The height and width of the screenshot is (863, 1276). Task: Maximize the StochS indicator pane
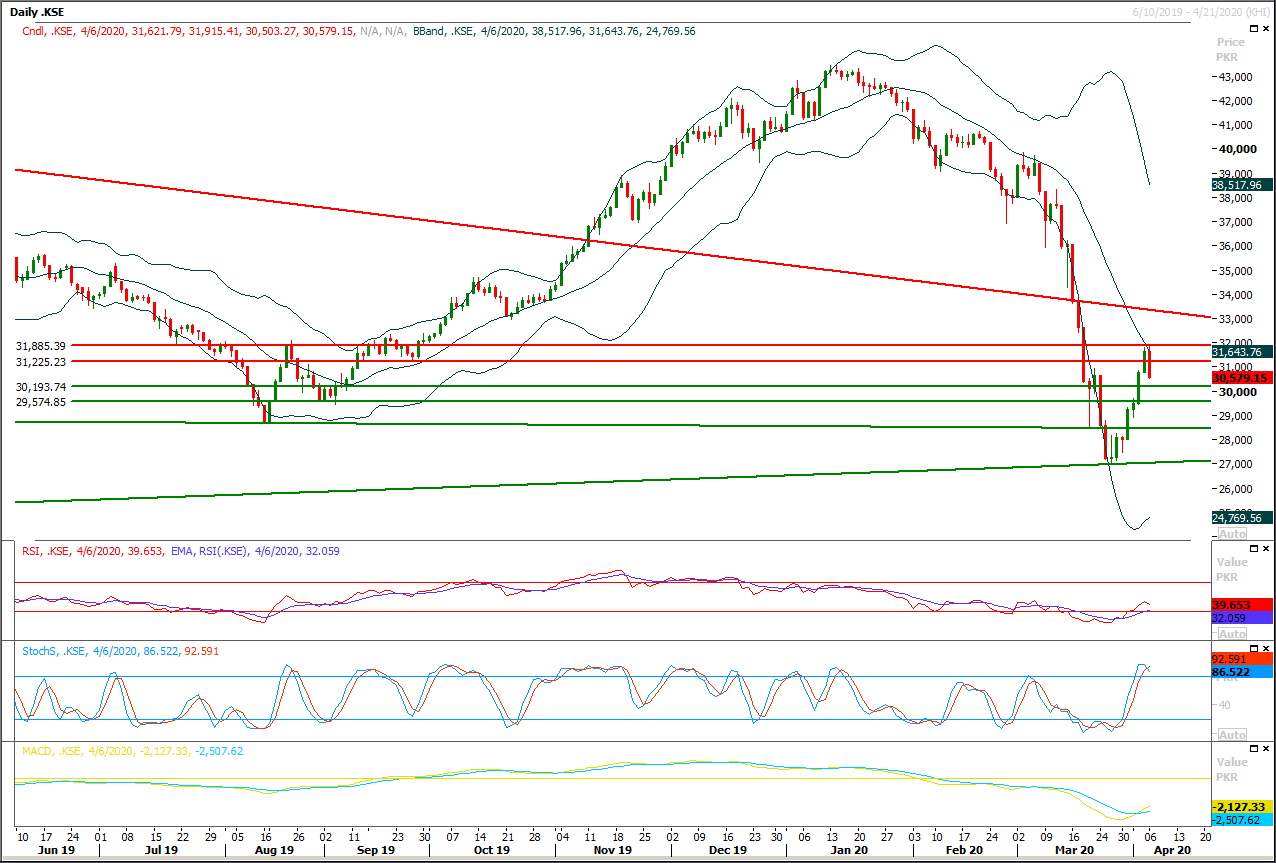(x=1252, y=649)
